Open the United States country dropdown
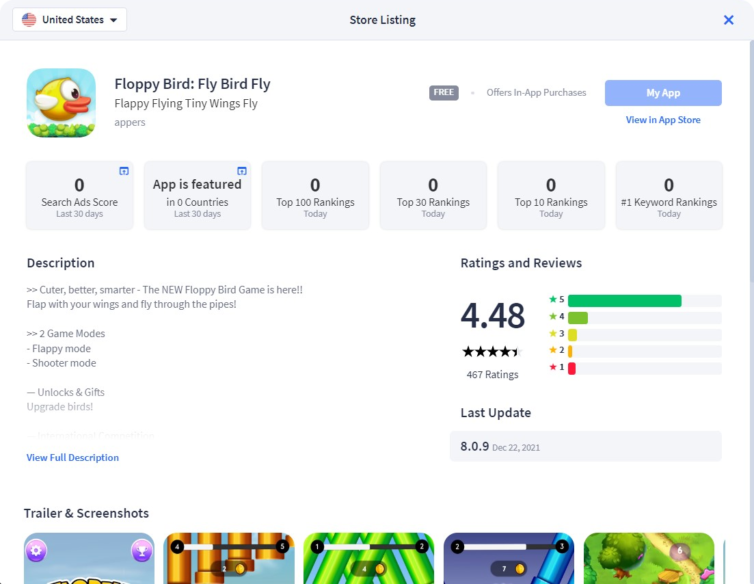The height and width of the screenshot is (584, 754). [x=70, y=20]
